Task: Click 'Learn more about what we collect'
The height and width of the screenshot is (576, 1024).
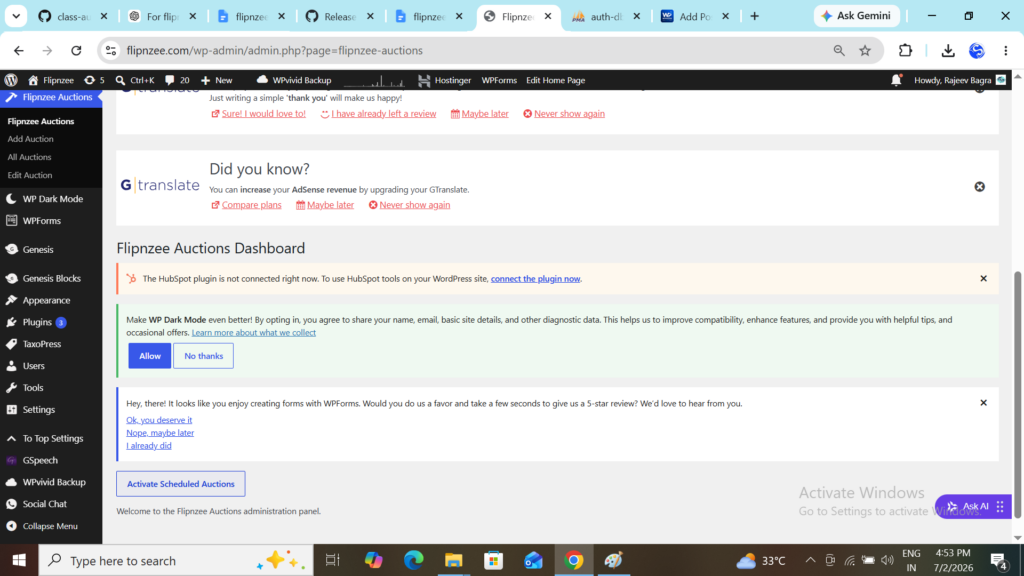Action: coord(253,332)
